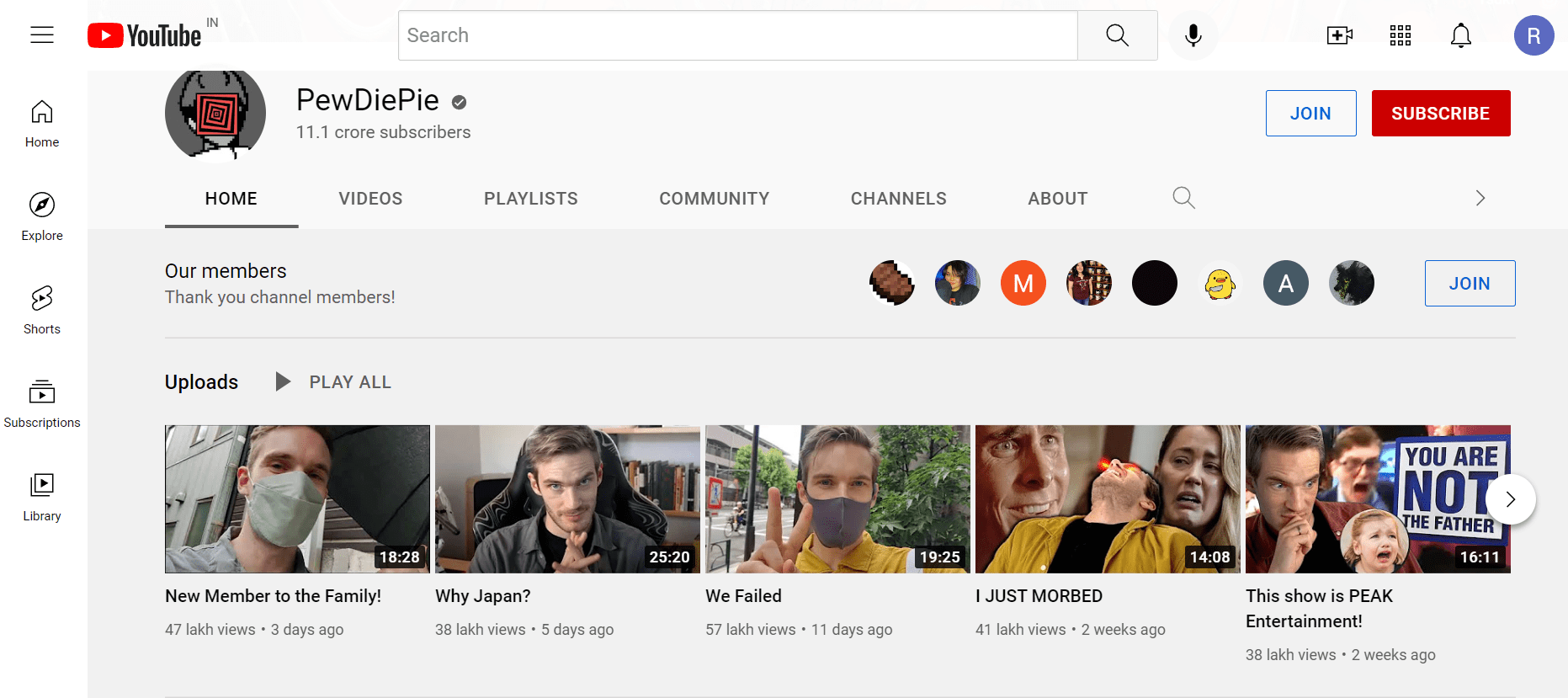The image size is (1568, 698).
Task: Click the PLAY ALL link
Action: click(350, 382)
